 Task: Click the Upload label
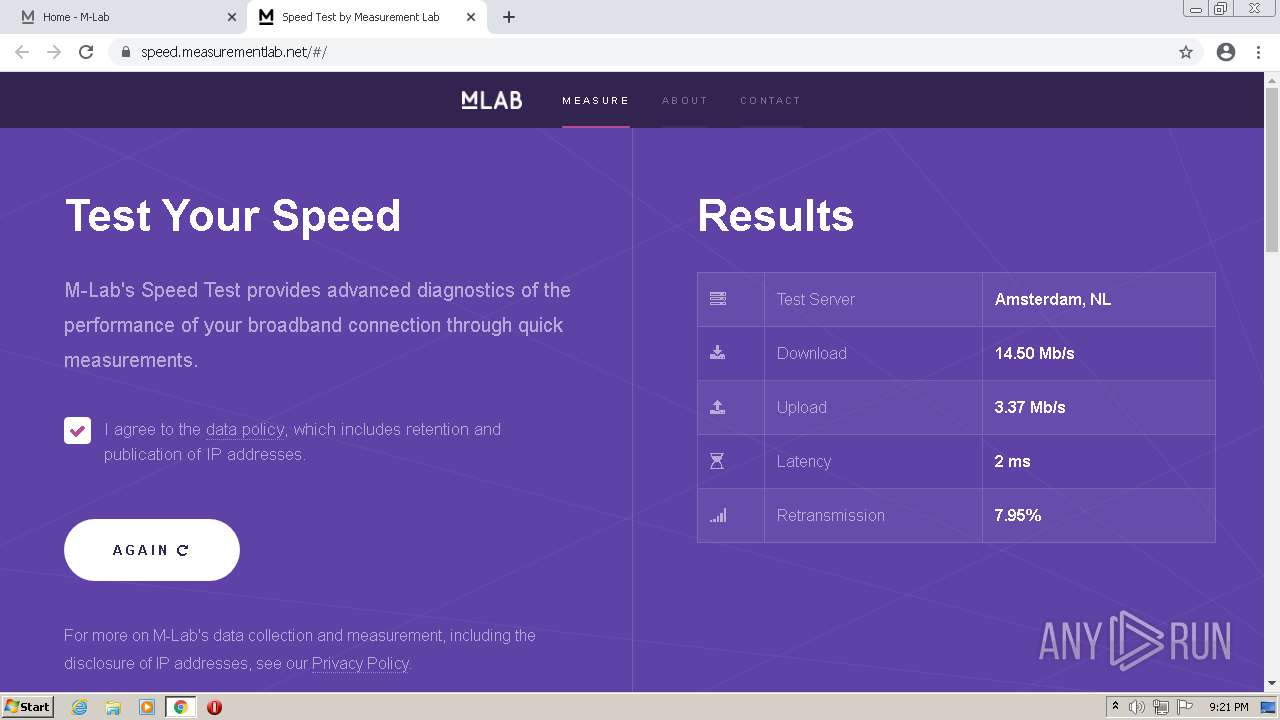(x=802, y=407)
